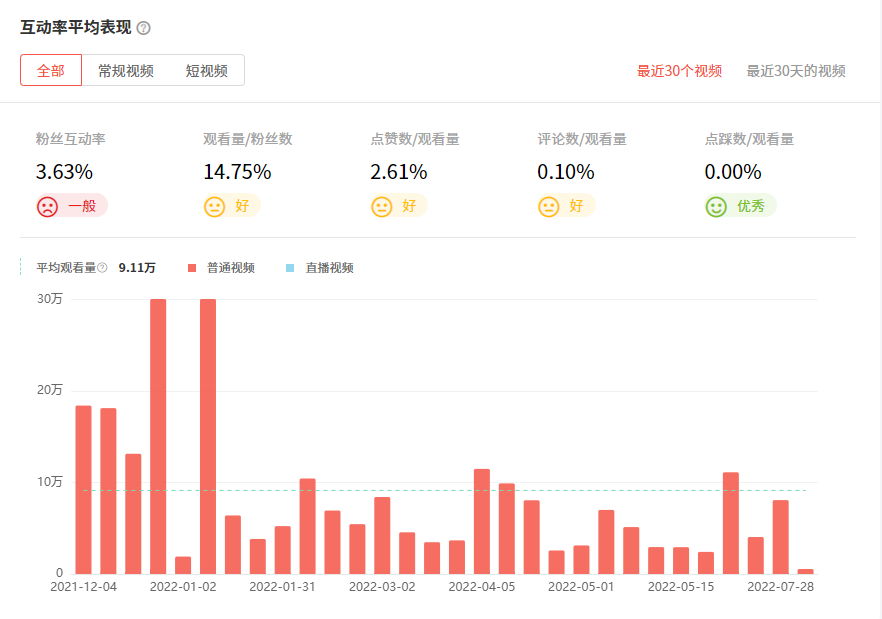Click the 2021-12-04 axis label
Screen dimensions: 882x619
(x=84, y=588)
